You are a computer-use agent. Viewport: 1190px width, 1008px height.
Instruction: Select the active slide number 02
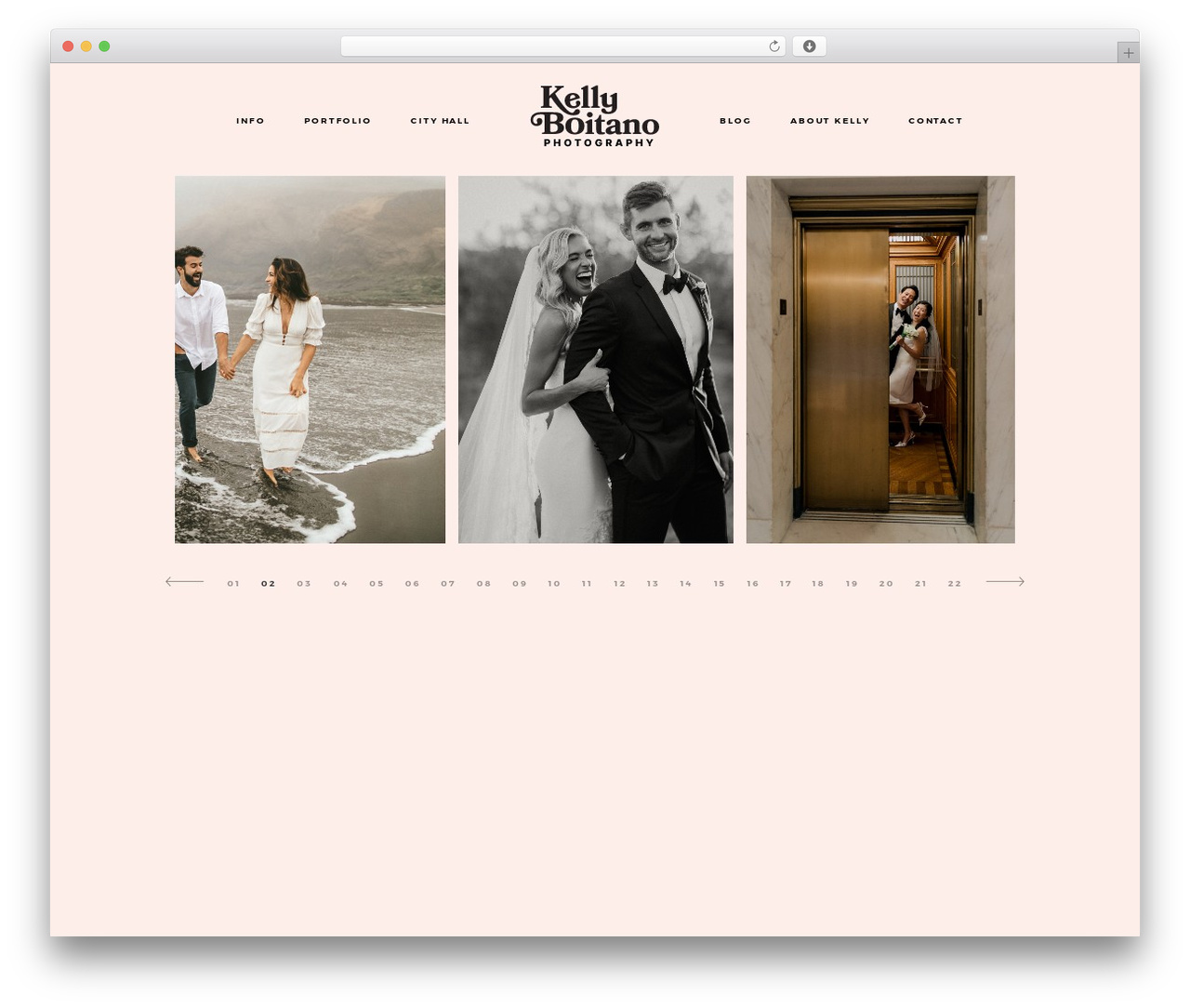click(x=269, y=584)
